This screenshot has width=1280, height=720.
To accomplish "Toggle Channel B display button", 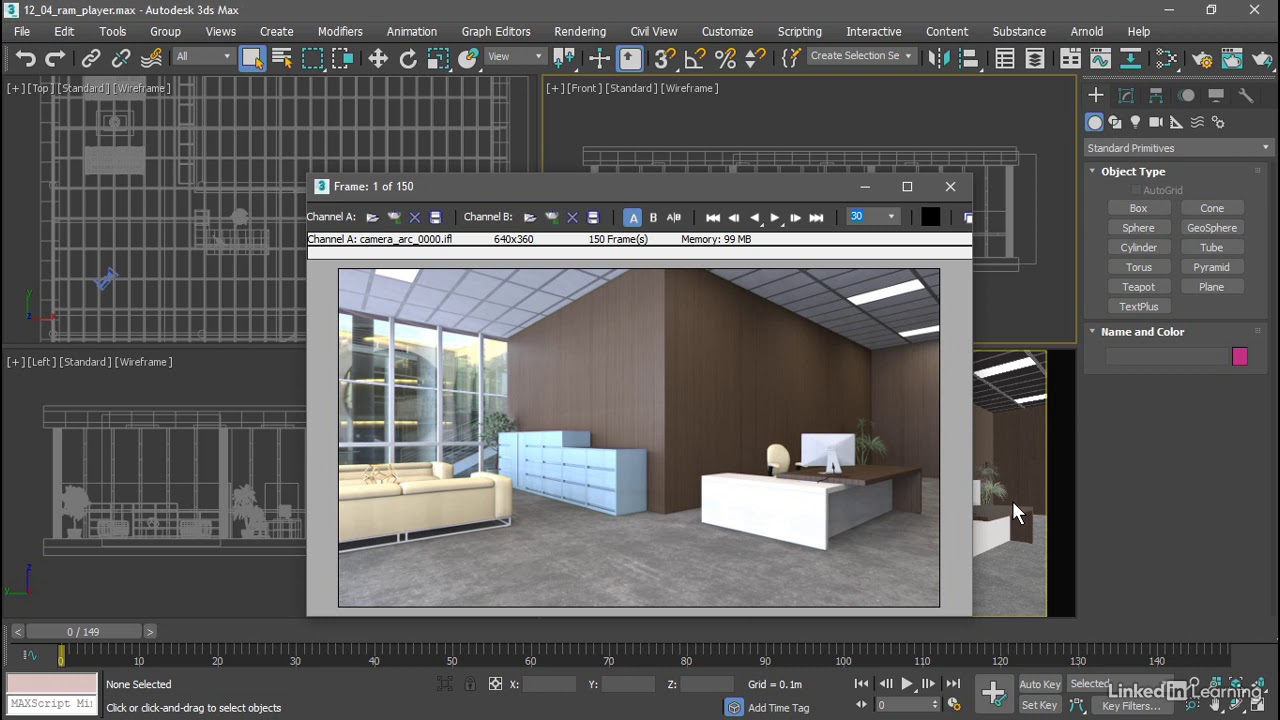I will 653,217.
